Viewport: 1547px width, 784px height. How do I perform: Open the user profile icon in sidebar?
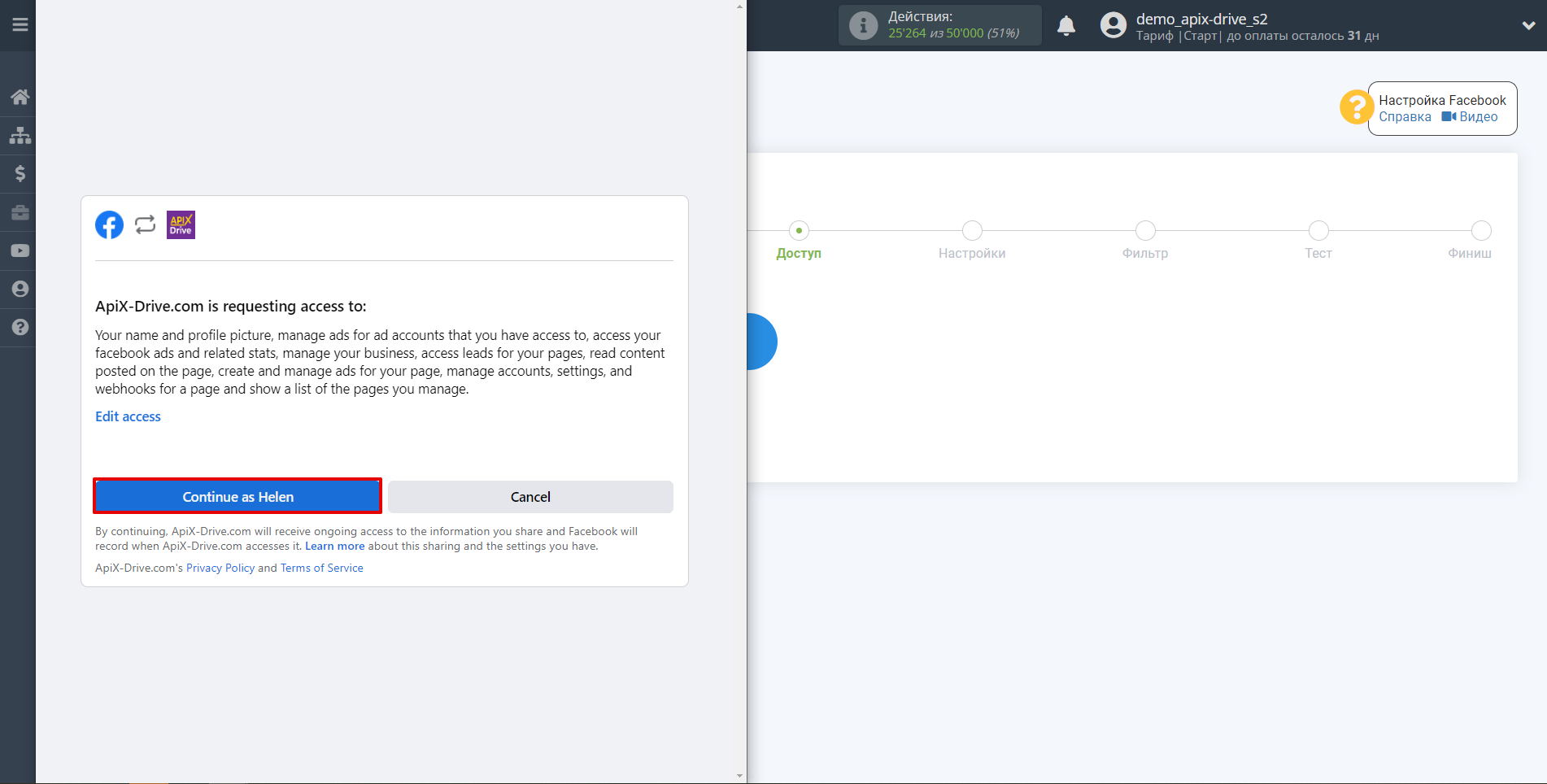20,289
